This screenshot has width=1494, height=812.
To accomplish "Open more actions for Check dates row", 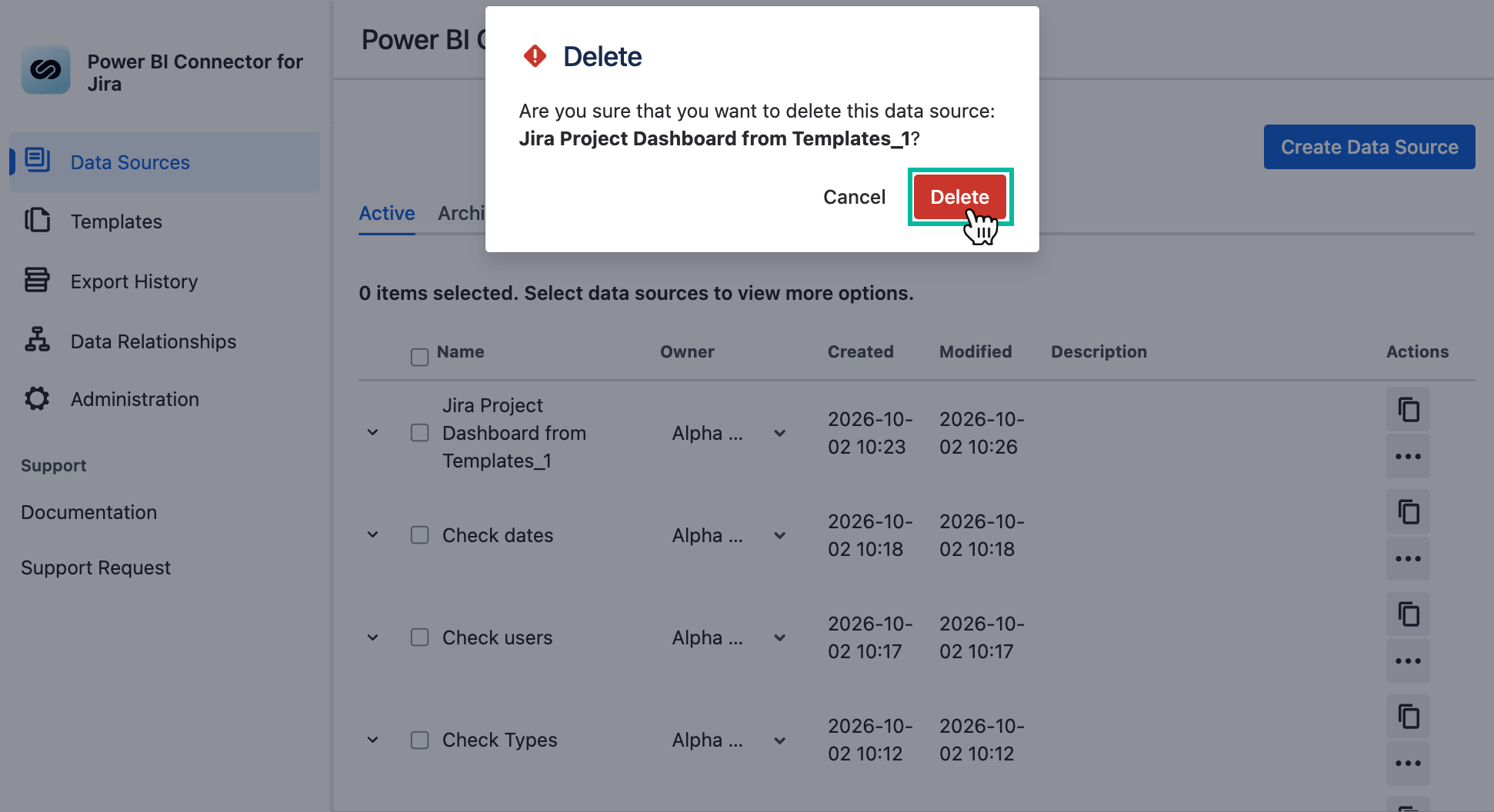I will [1408, 559].
